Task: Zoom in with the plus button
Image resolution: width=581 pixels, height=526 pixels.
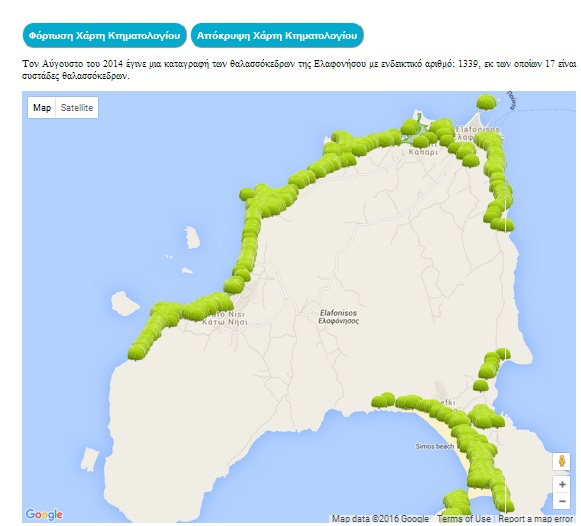Action: [562, 485]
